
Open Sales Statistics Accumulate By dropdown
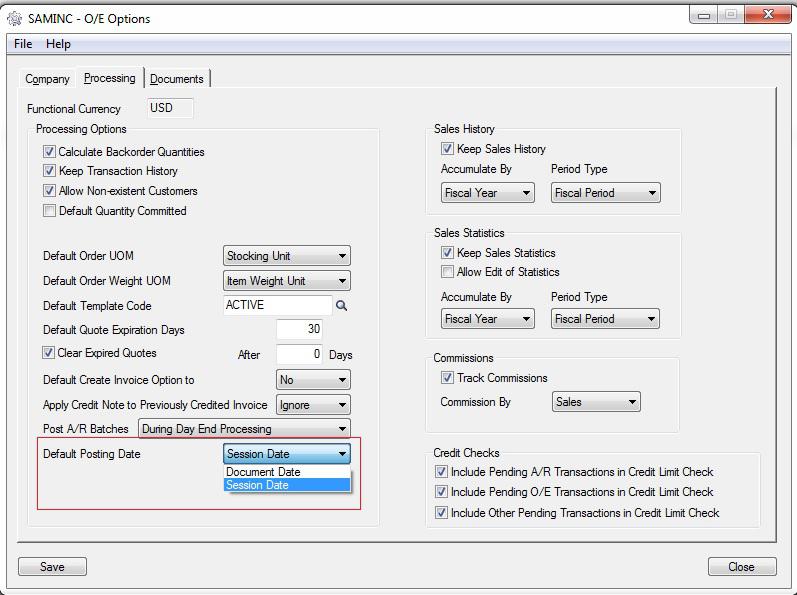point(487,319)
